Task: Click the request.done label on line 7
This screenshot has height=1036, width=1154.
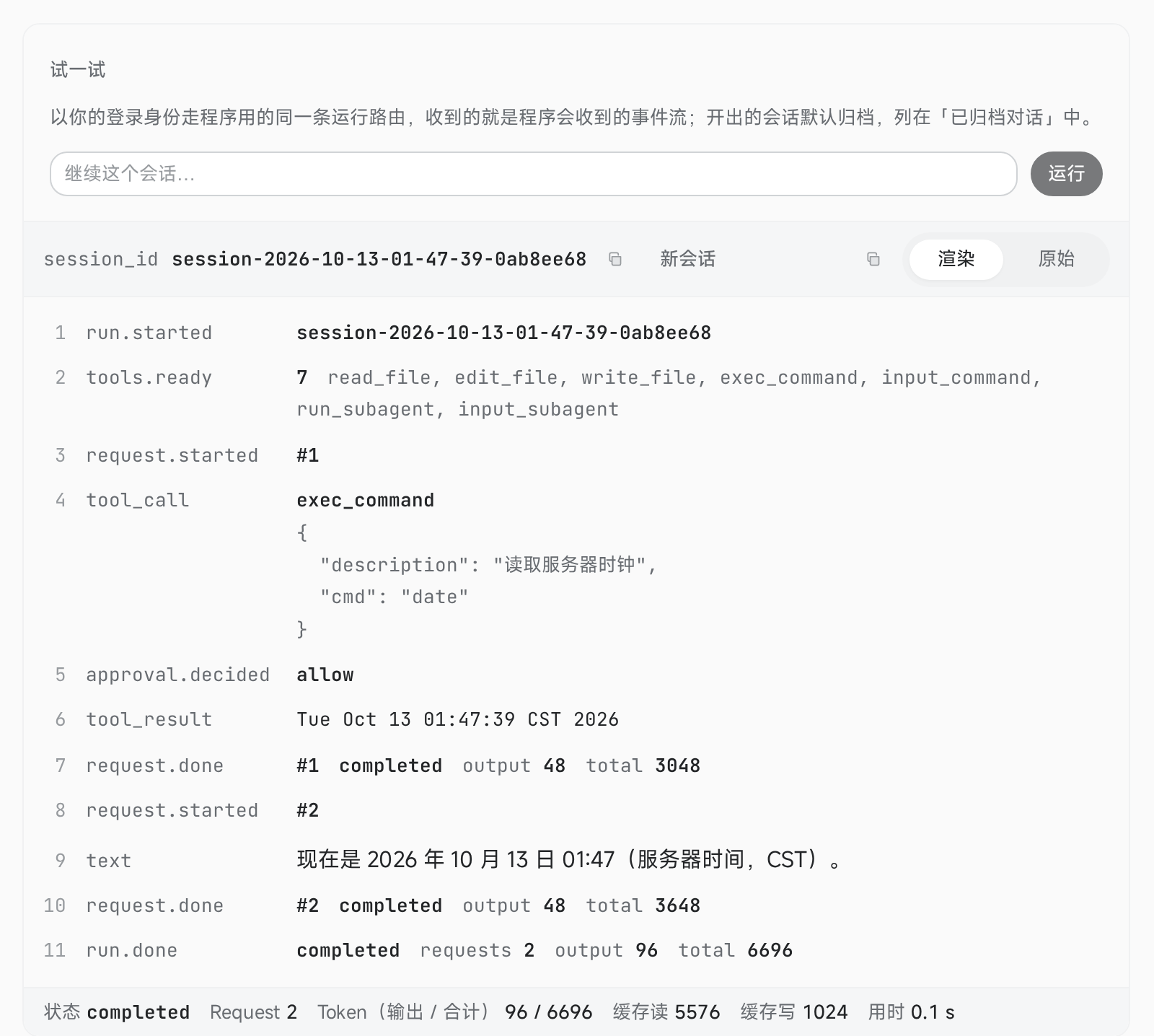Action: (x=154, y=765)
